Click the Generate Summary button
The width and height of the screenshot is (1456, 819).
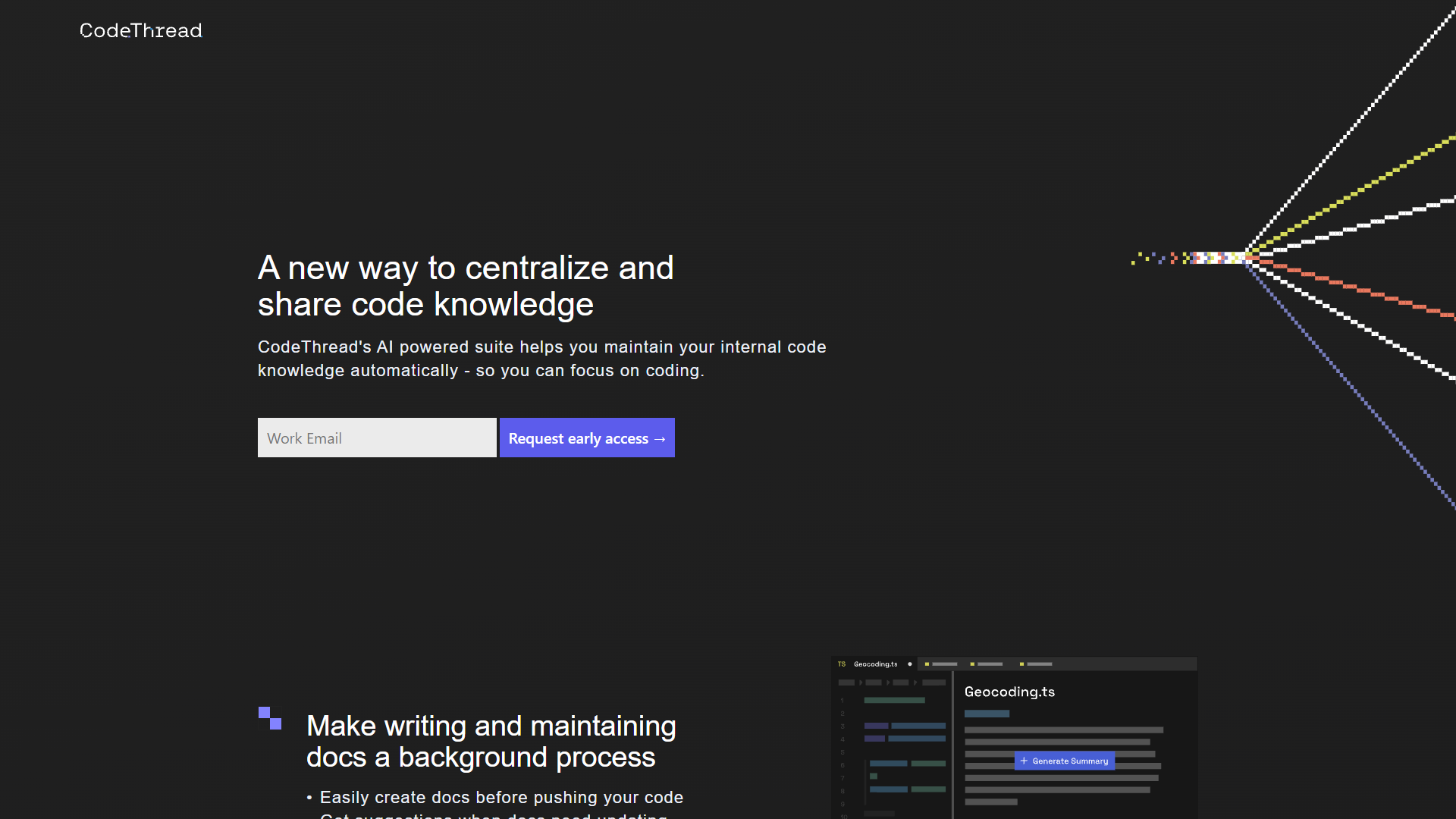click(1065, 761)
